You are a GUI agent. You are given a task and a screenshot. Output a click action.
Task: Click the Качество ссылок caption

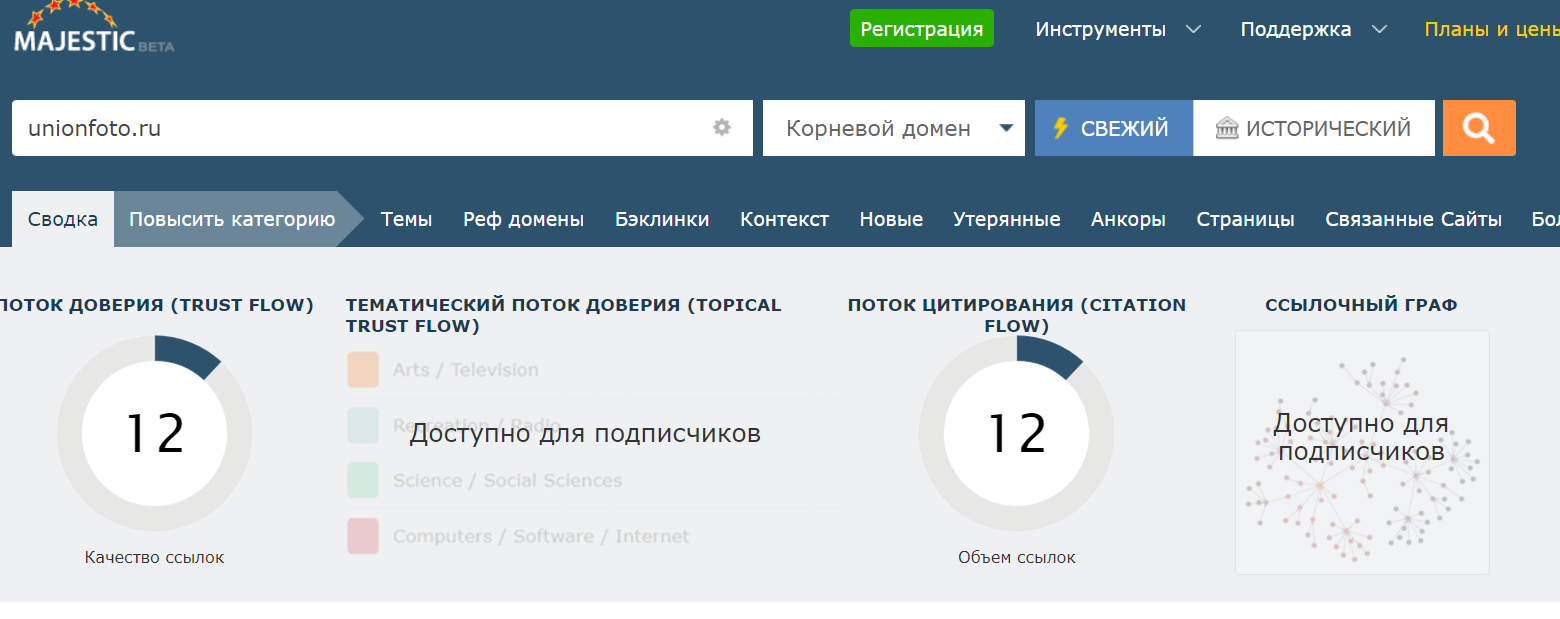[154, 557]
